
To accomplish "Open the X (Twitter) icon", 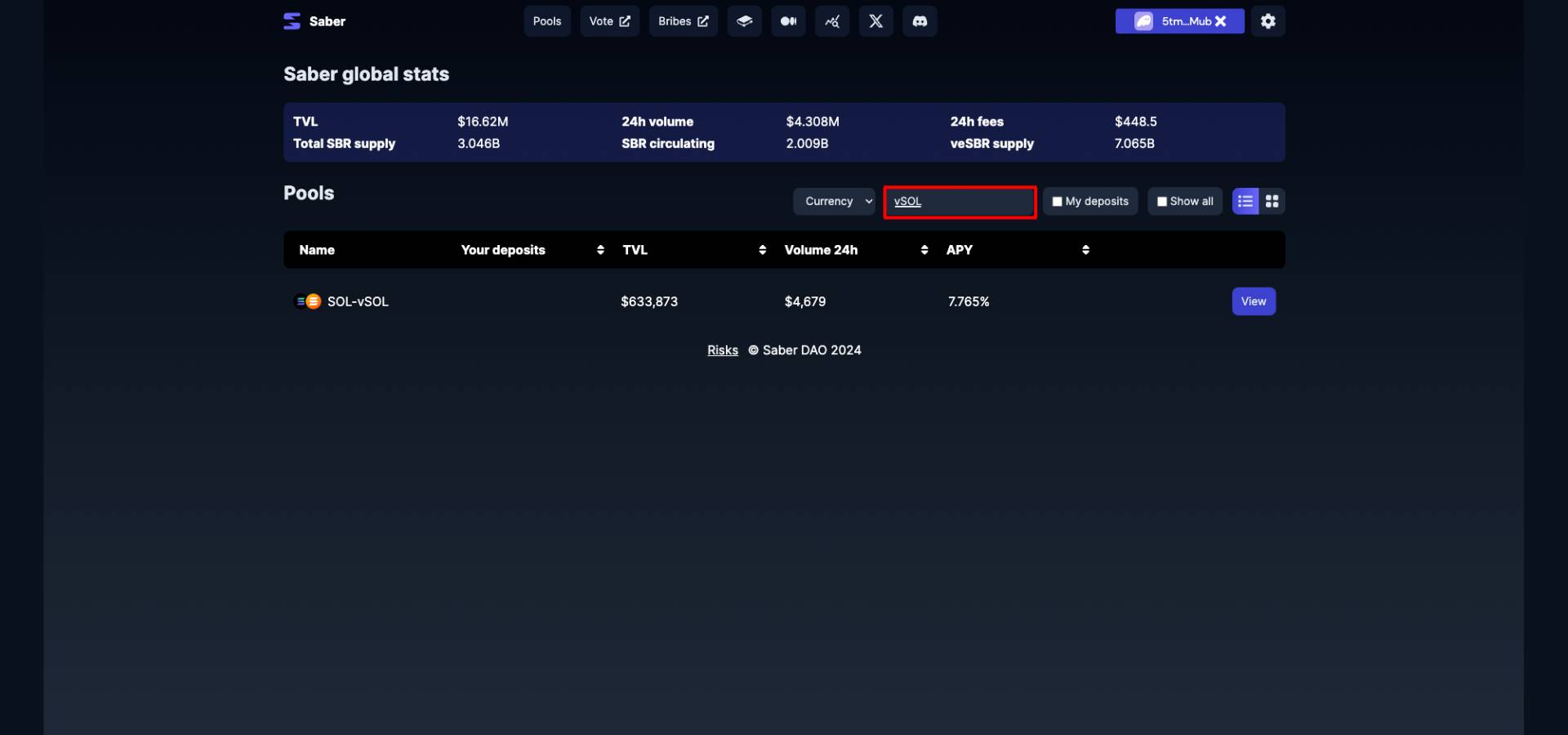I will (876, 21).
